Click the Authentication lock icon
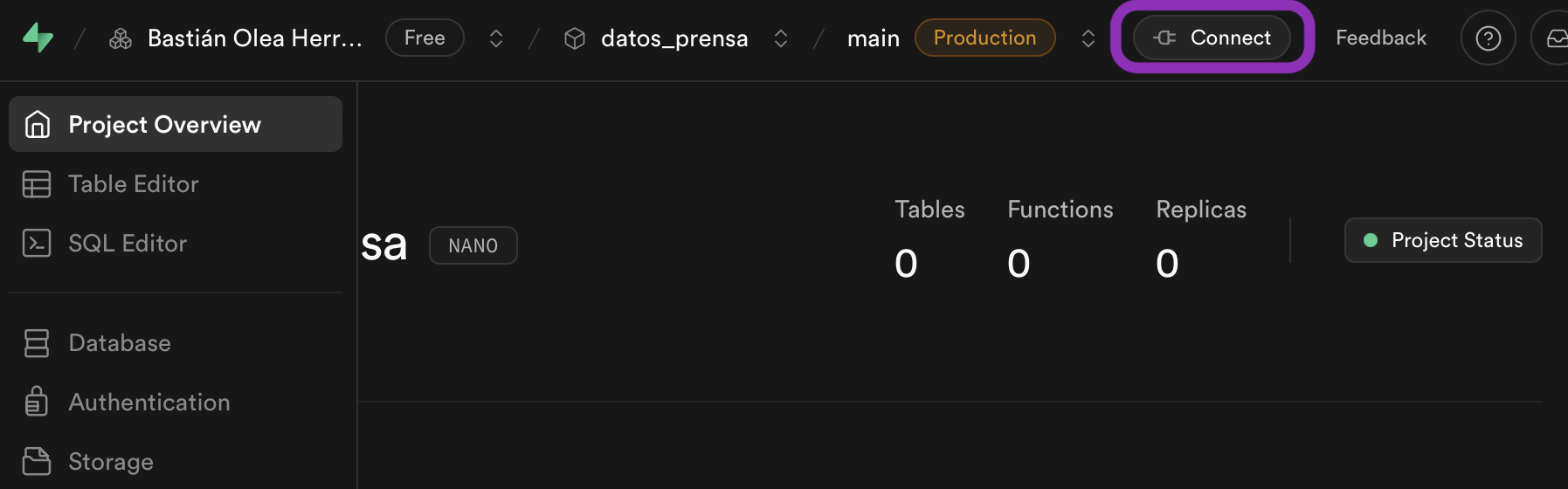This screenshot has width=1568, height=489. click(x=37, y=403)
